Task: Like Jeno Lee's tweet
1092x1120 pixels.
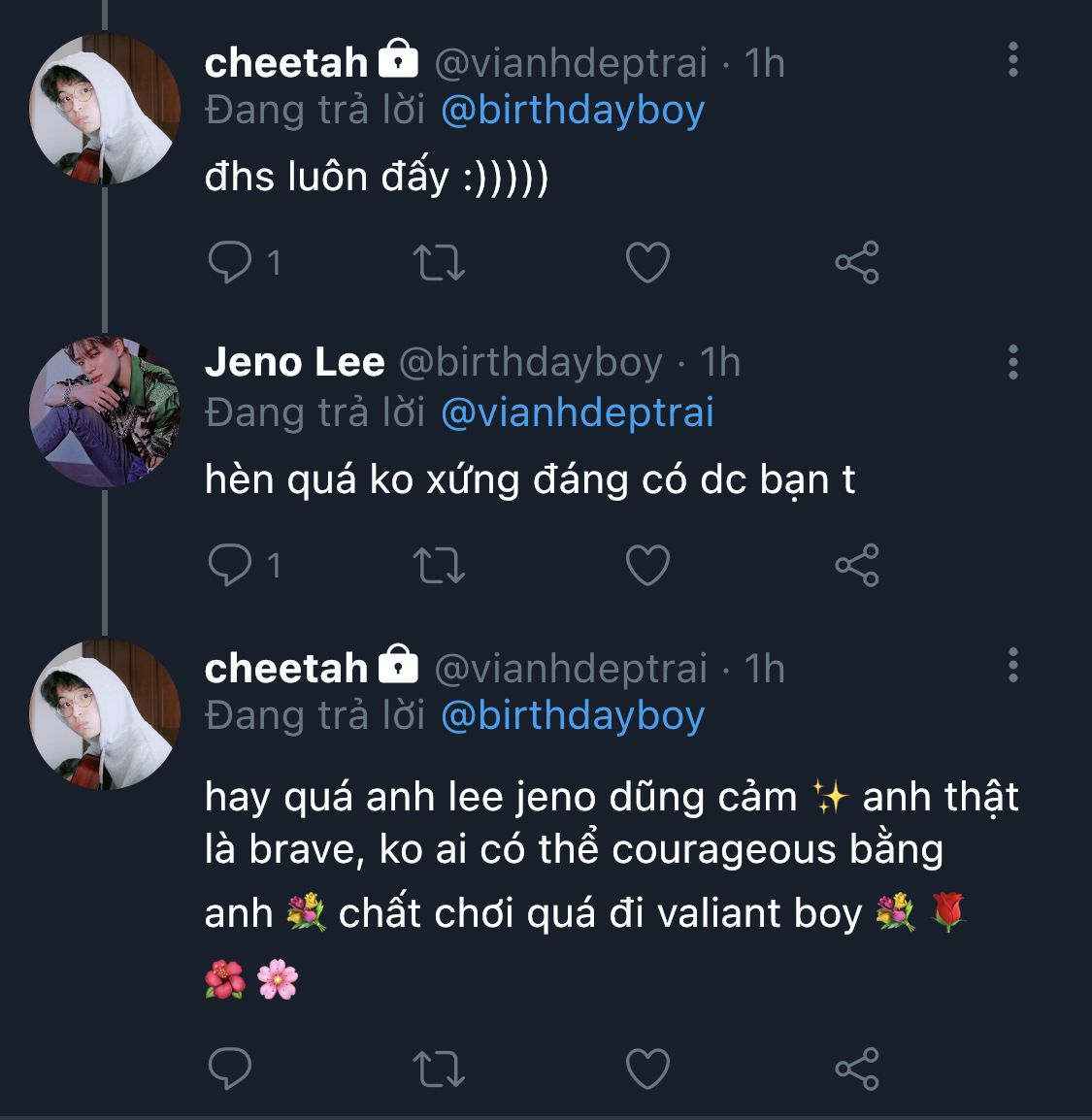Action: coord(647,565)
